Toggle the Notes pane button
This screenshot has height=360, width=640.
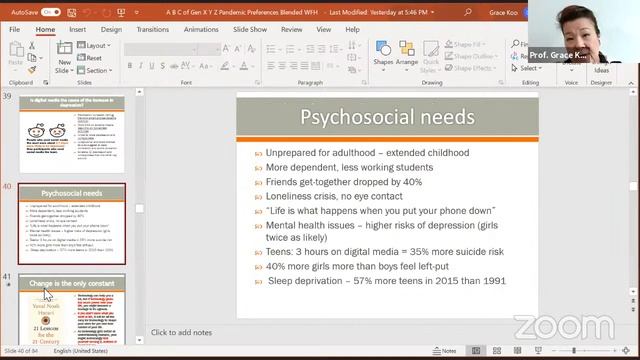444,351
